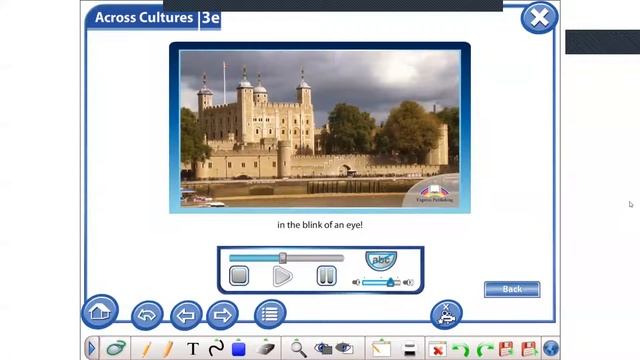Click the red X clear annotations icon

click(437, 350)
